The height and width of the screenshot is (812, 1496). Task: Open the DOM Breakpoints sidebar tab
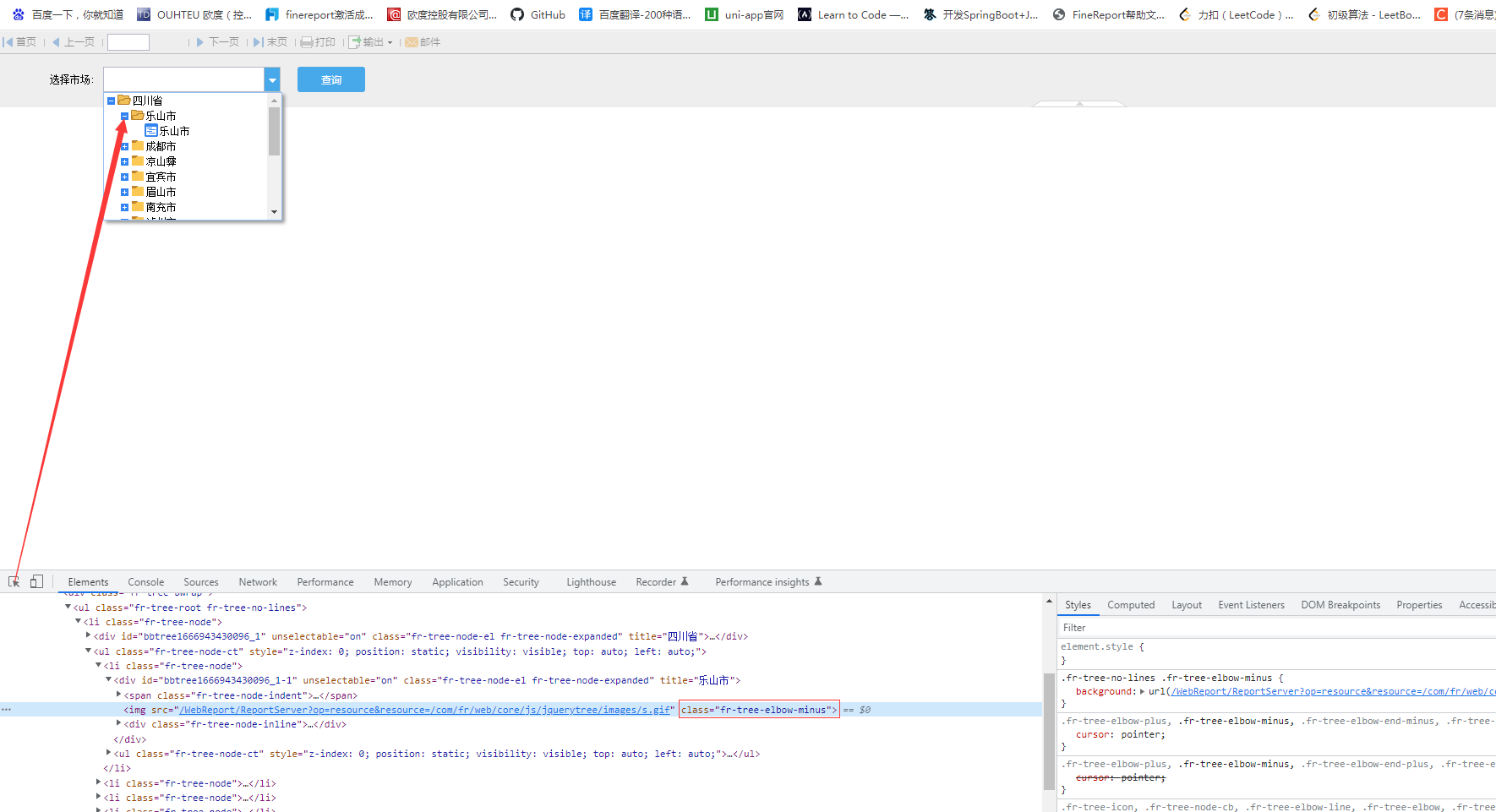1340,605
